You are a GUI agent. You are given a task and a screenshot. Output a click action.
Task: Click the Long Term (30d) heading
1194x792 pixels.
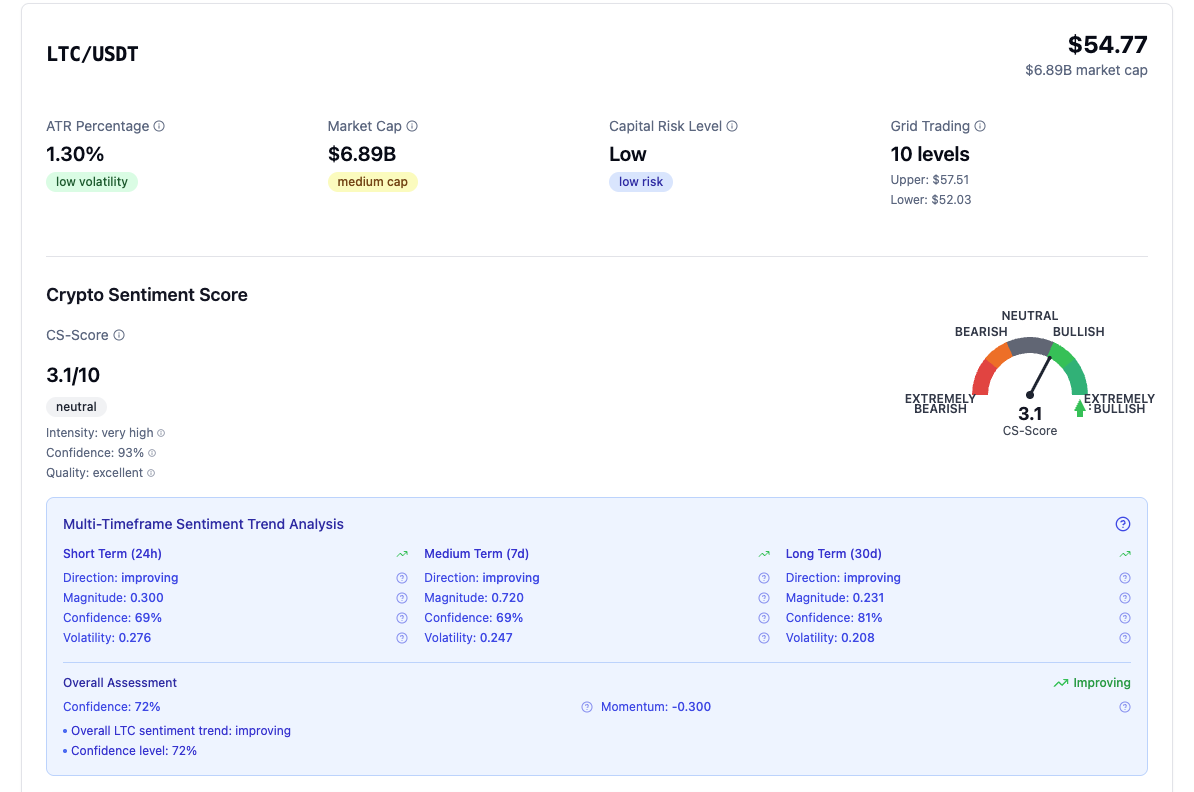pyautogui.click(x=833, y=554)
